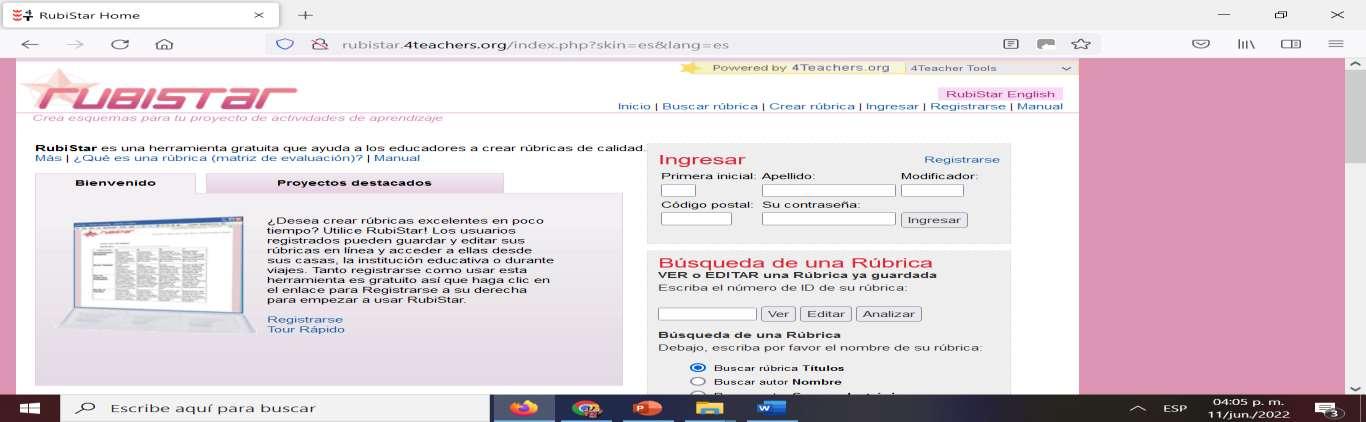Open Manual link in the top navigation
Screen dimensions: 1366x422
[1040, 106]
